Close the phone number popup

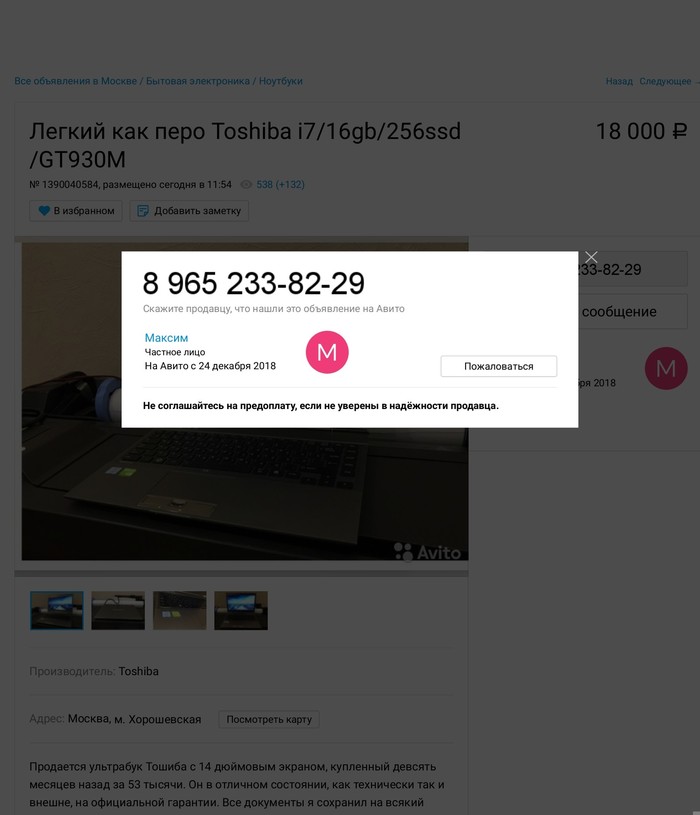(x=591, y=257)
